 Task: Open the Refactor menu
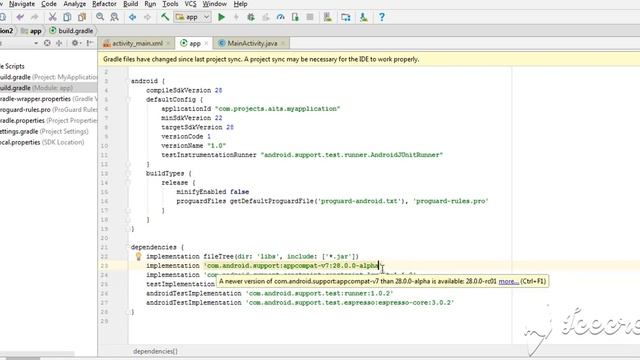click(x=104, y=4)
